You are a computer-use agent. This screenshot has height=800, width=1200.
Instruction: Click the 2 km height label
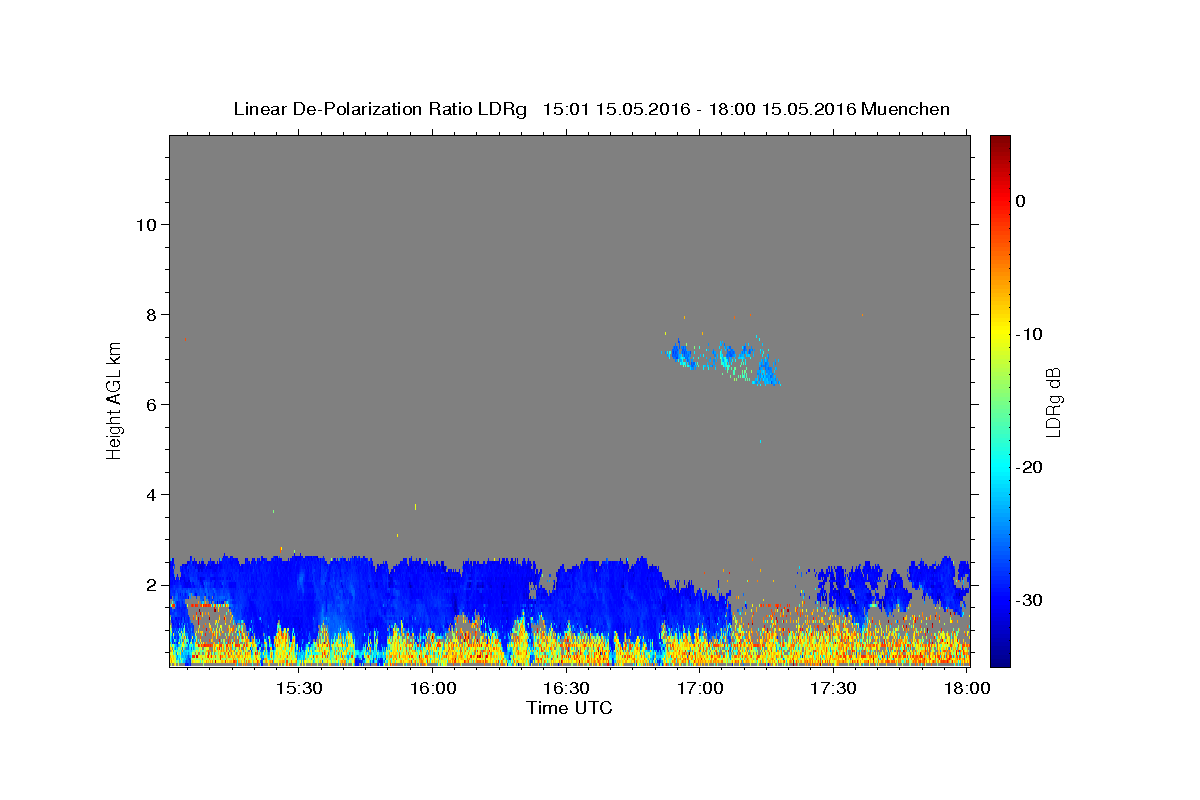149,585
